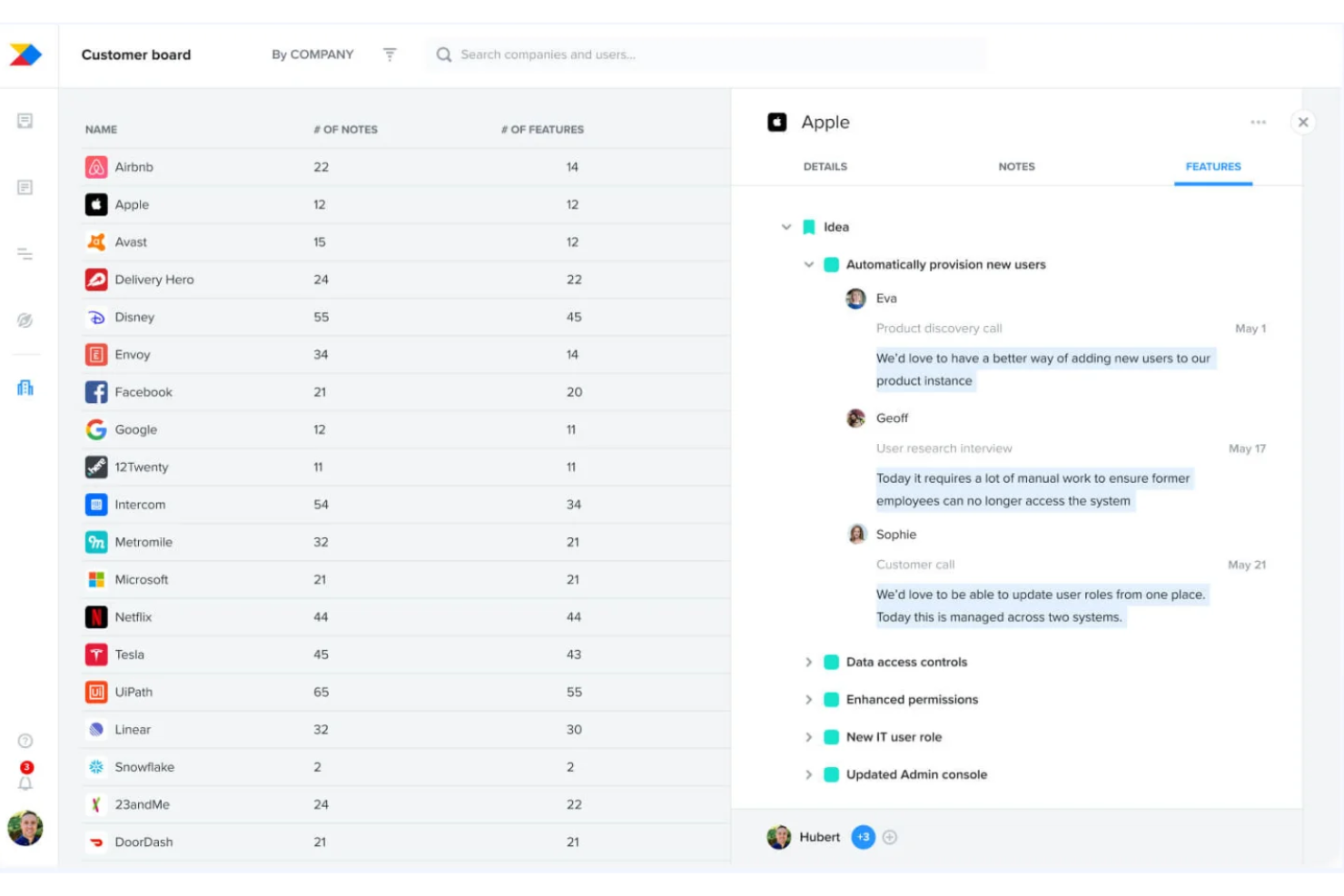Collapse the Idea group chevron
Screen dimensions: 1344x896
pos(786,227)
